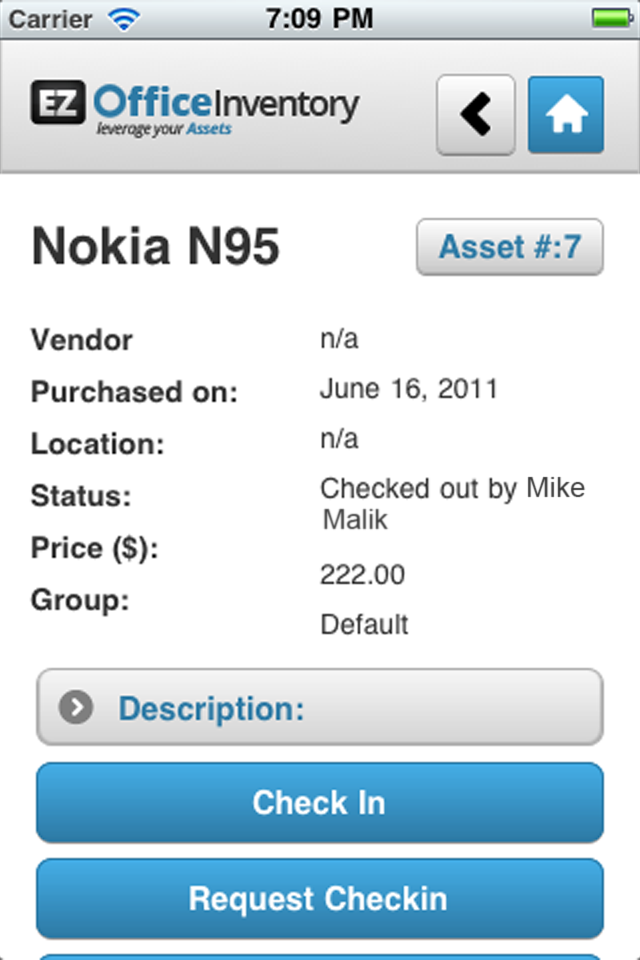Viewport: 640px width, 960px height.
Task: Select the Nokia N95 title
Action: (156, 247)
